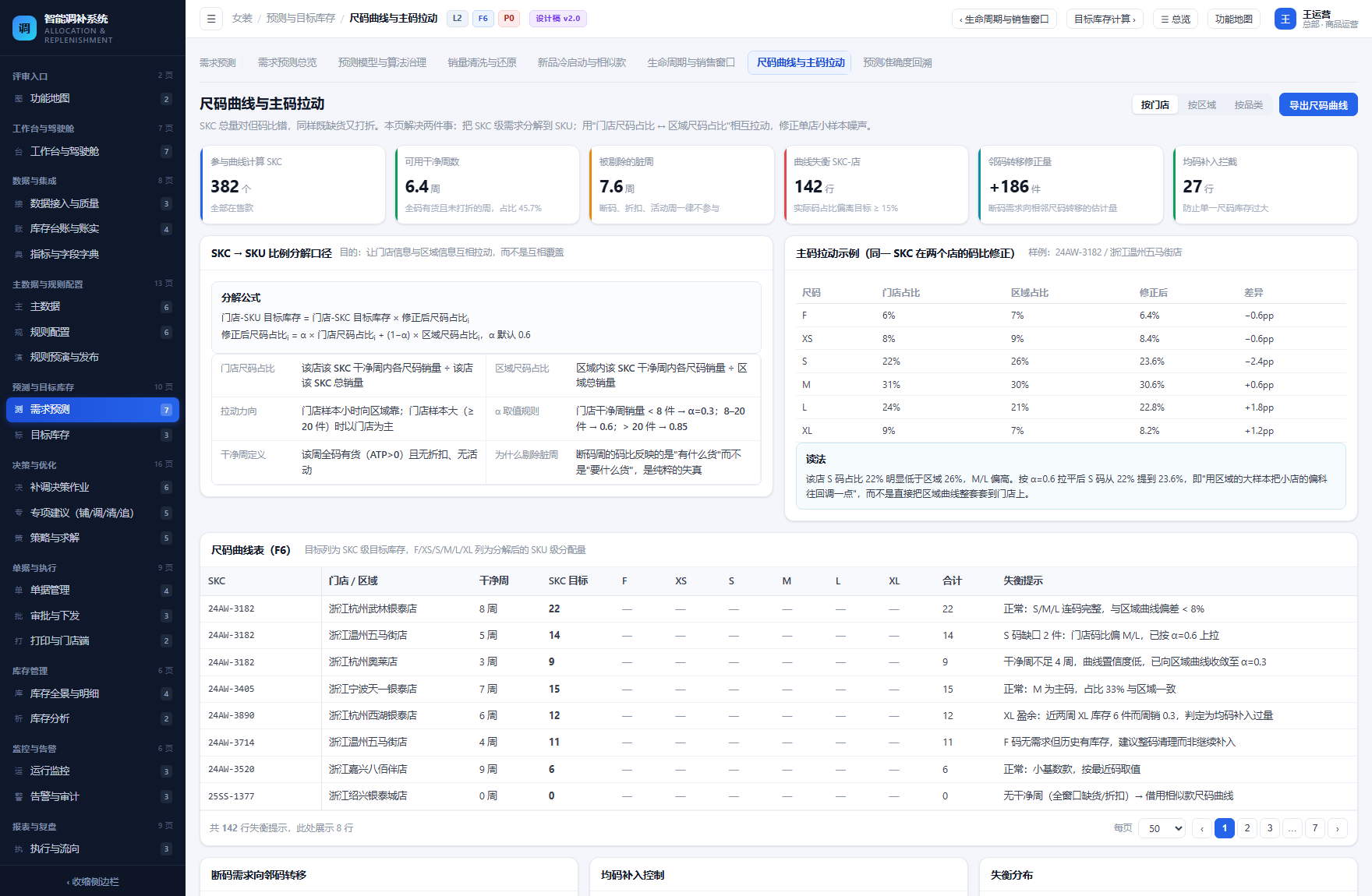Switch to the 生命周期与销售窗口 tab

[x=691, y=63]
